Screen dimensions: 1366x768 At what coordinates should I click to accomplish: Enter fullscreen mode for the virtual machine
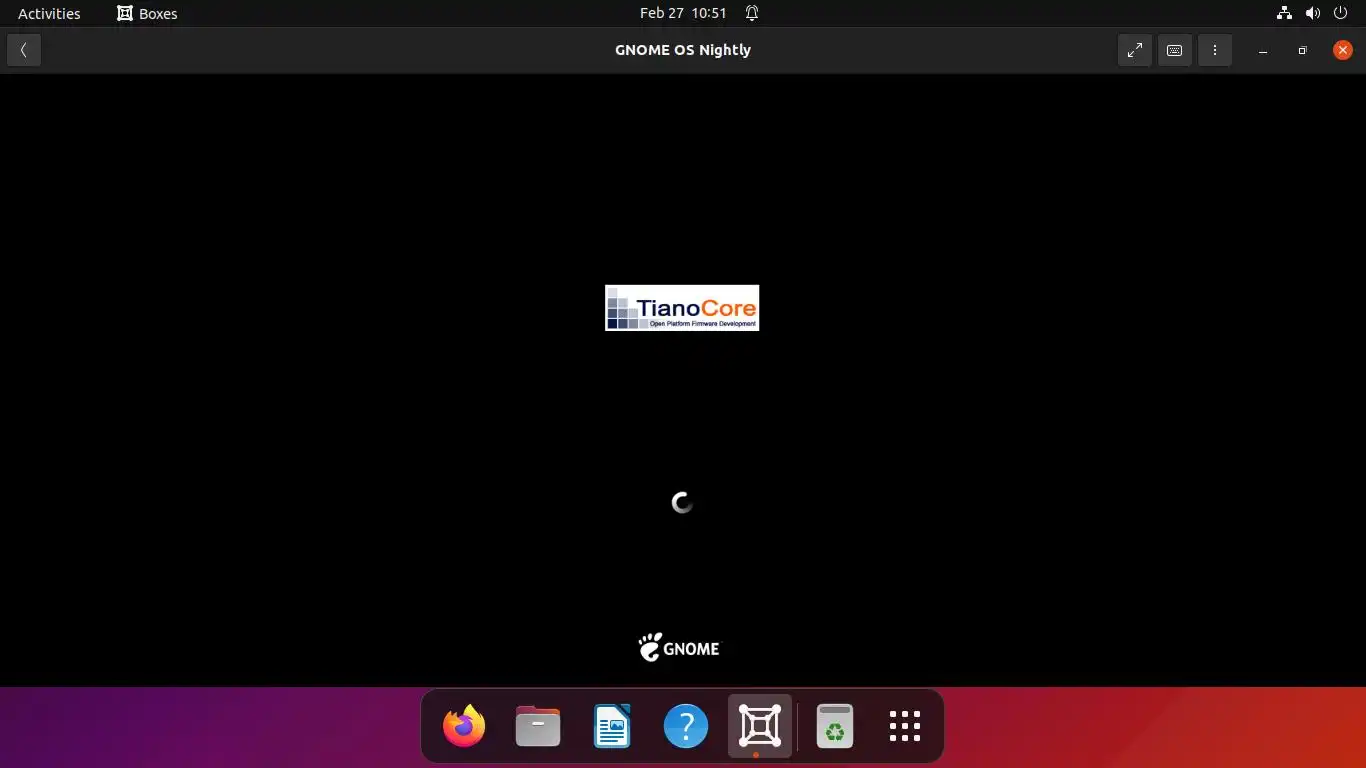1135,50
